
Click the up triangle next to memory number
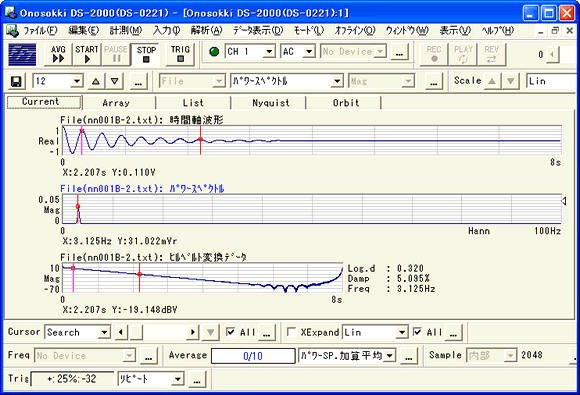[96, 81]
